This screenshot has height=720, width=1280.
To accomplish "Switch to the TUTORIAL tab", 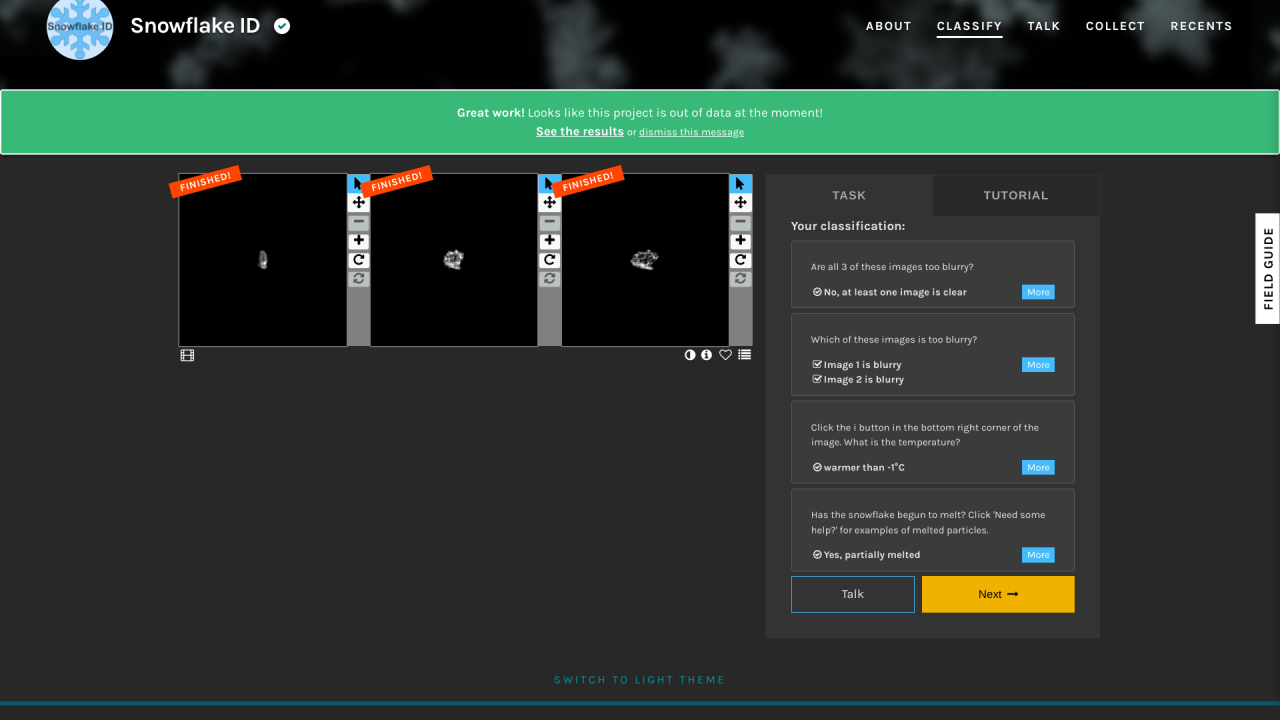I will point(1016,195).
